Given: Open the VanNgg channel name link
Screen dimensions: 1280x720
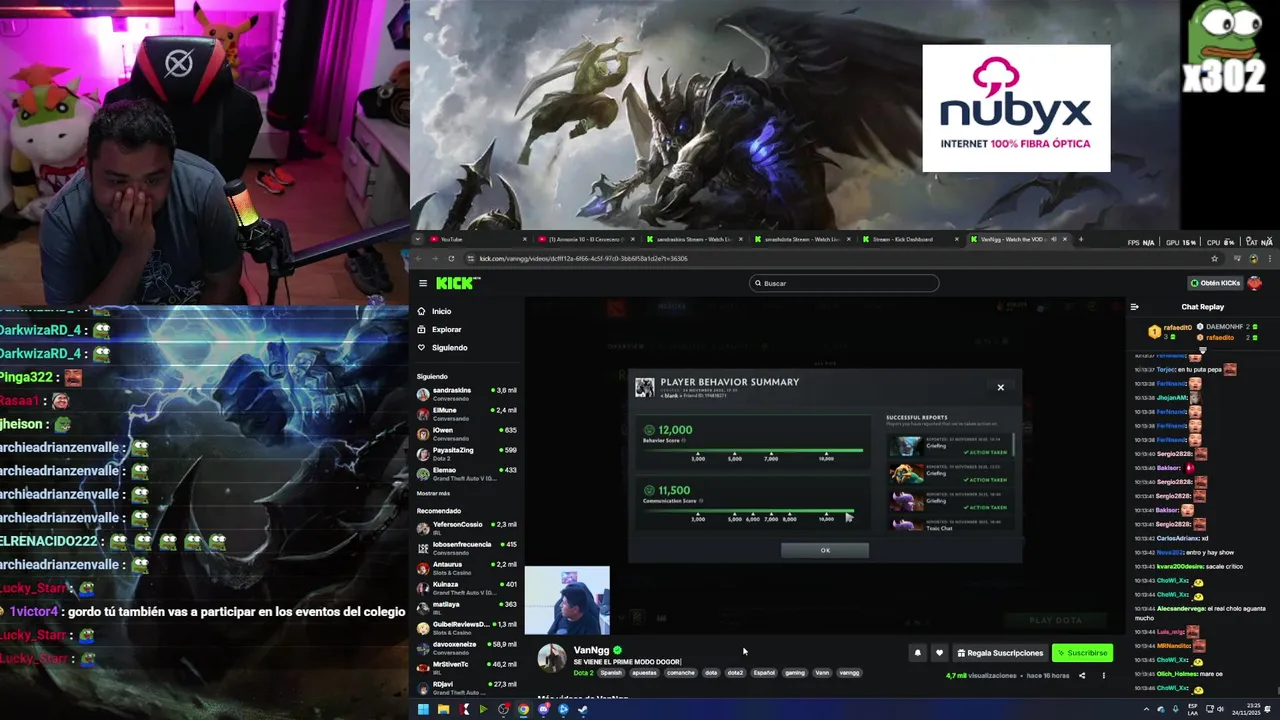Looking at the screenshot, I should [591, 650].
